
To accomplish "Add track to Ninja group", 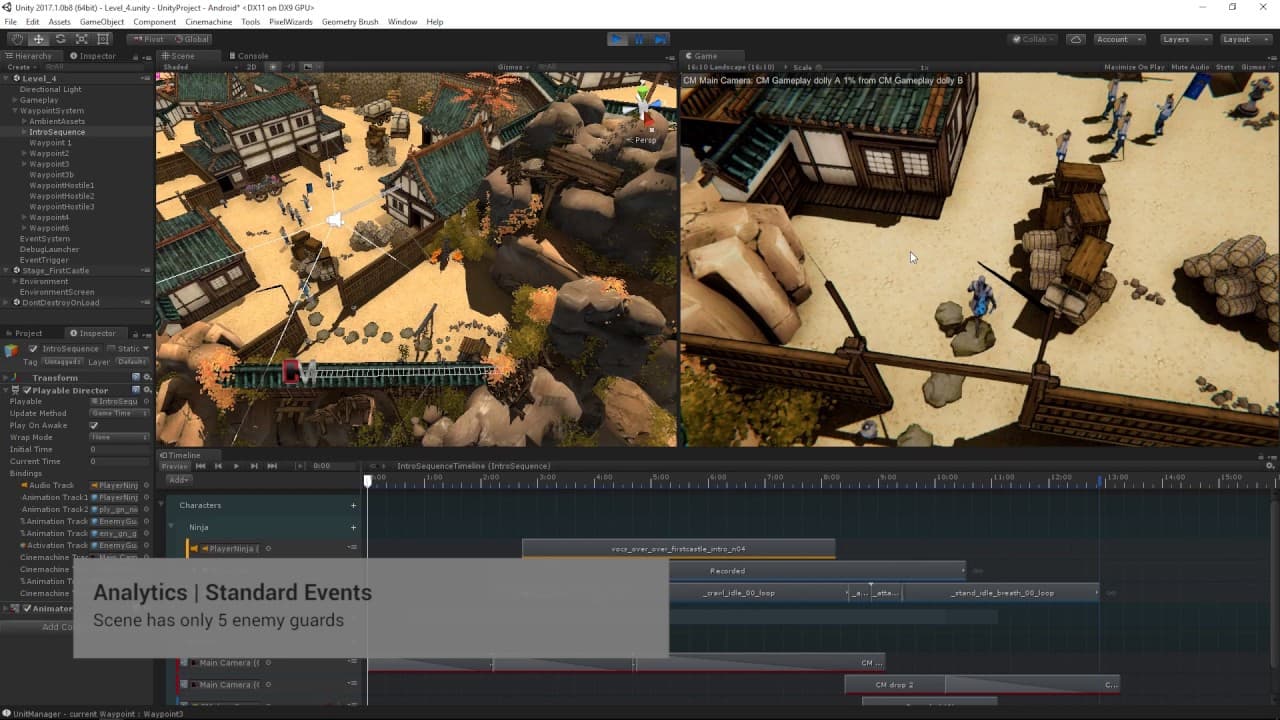I will [x=353, y=527].
